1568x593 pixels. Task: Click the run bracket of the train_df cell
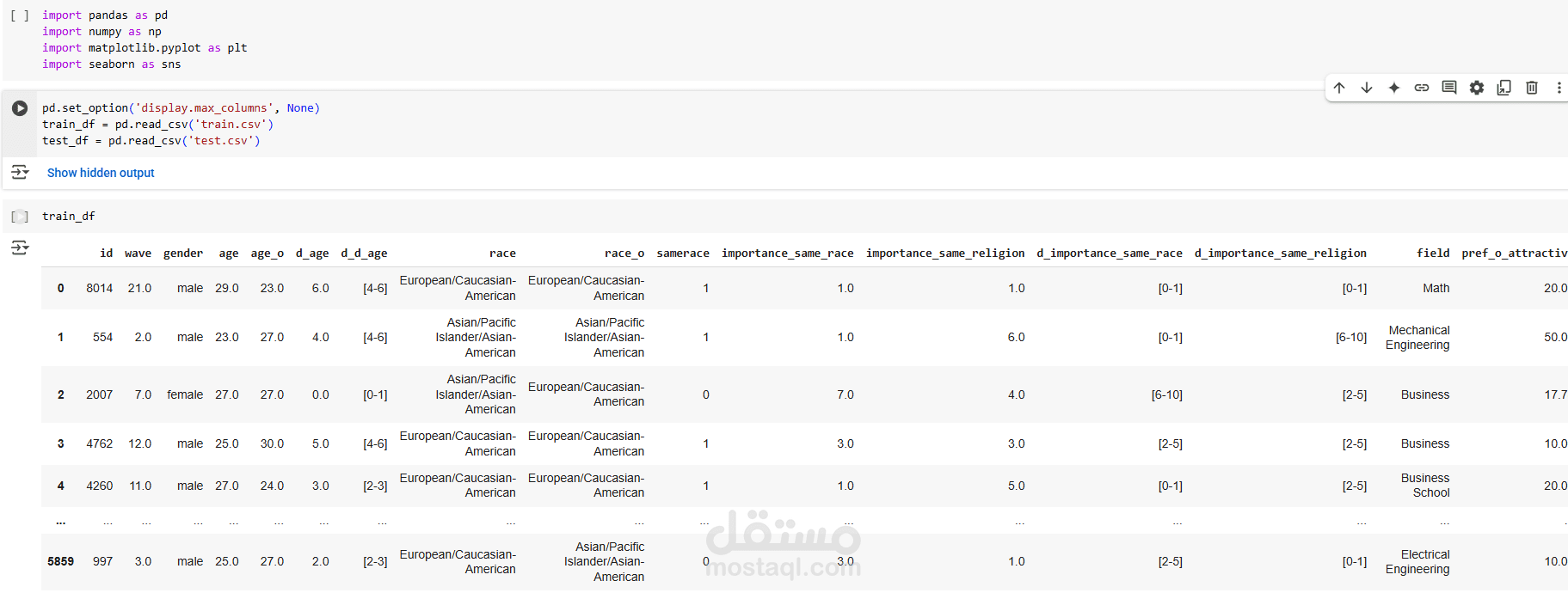coord(20,217)
